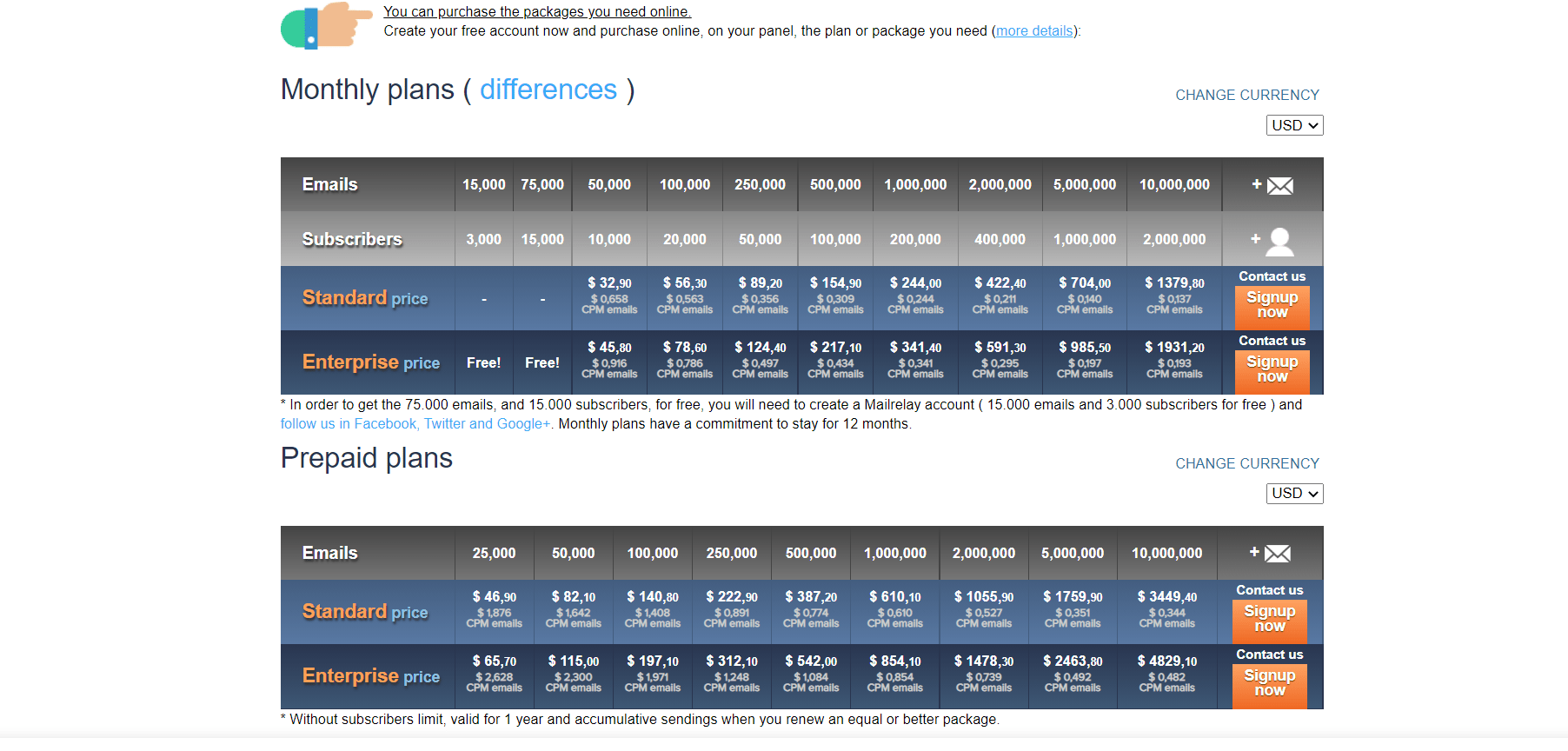Choose Contact us in prepaid Standard row
The image size is (1568, 751).
pos(1269,590)
